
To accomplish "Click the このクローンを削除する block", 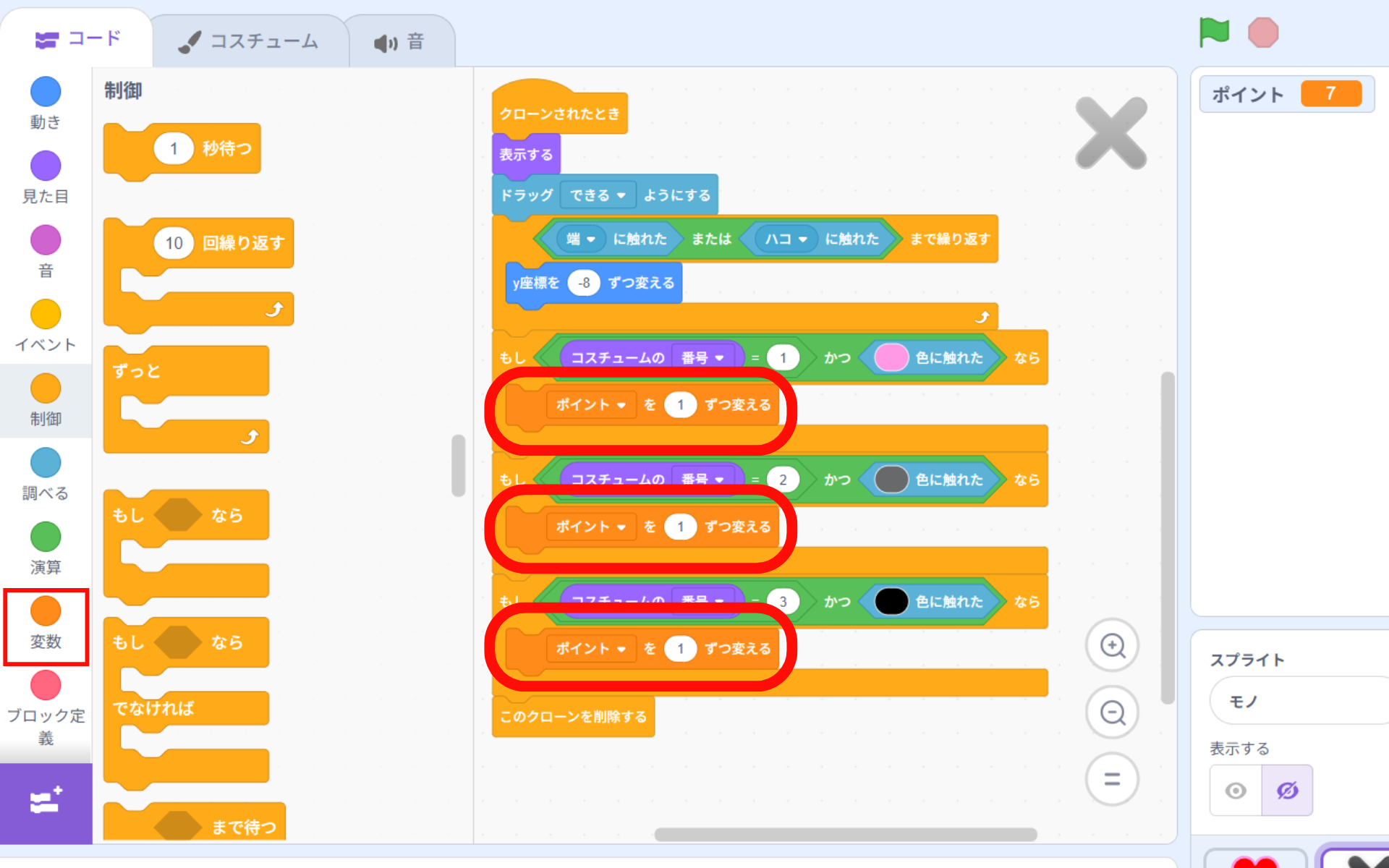I will [x=573, y=717].
